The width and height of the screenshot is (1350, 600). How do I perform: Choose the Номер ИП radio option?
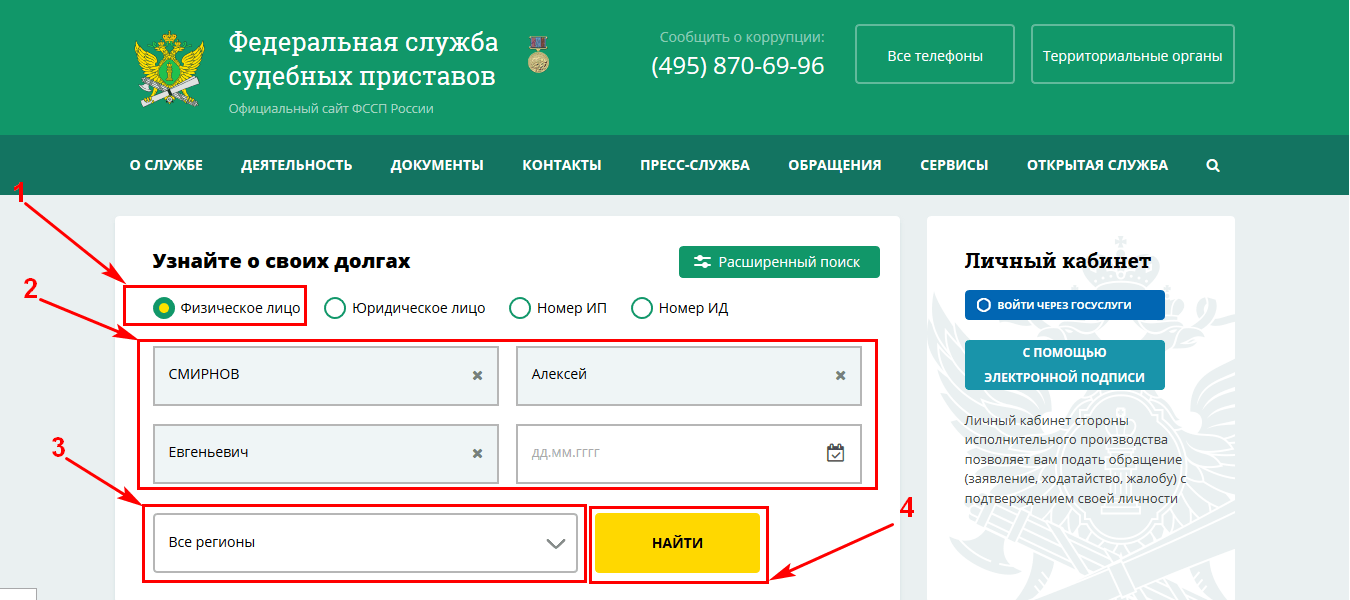coord(520,308)
